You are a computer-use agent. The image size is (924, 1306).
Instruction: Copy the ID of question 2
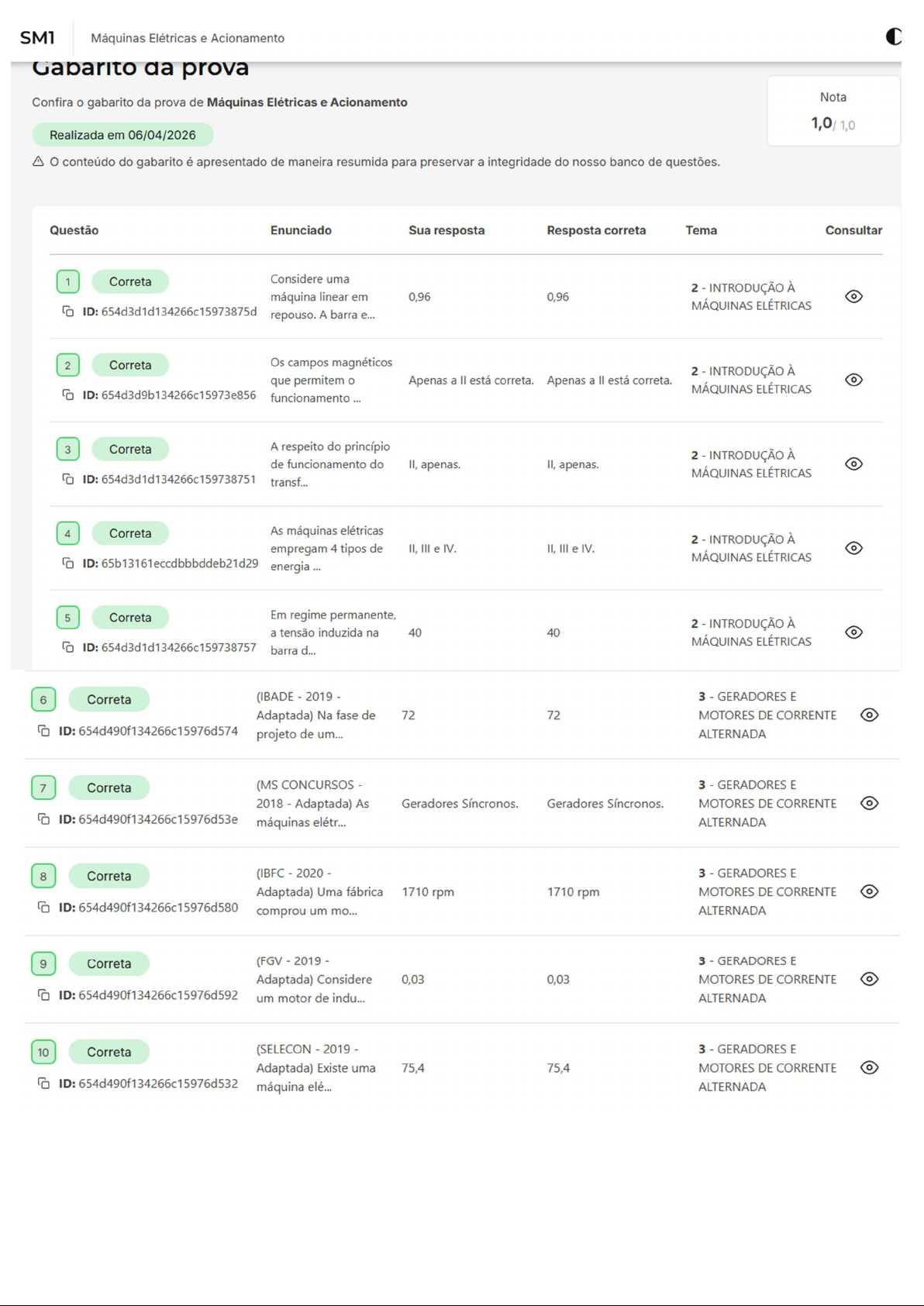68,395
